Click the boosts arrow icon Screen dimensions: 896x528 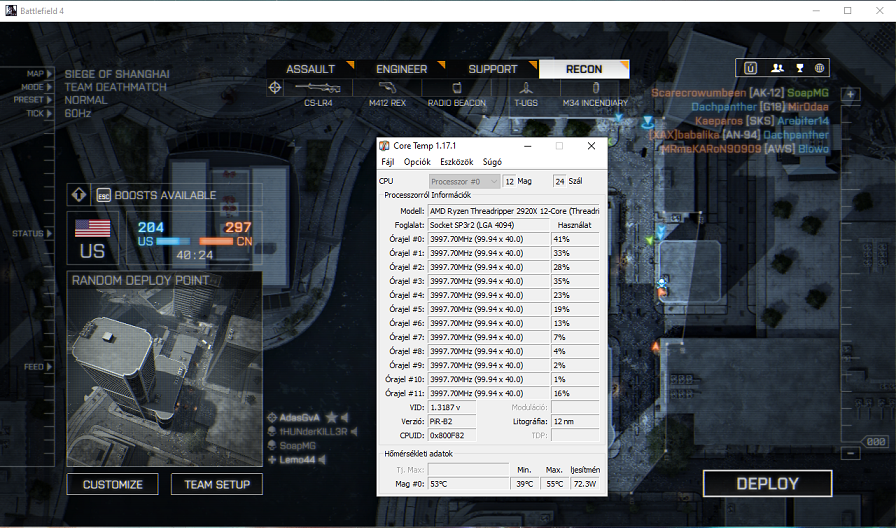(78, 195)
